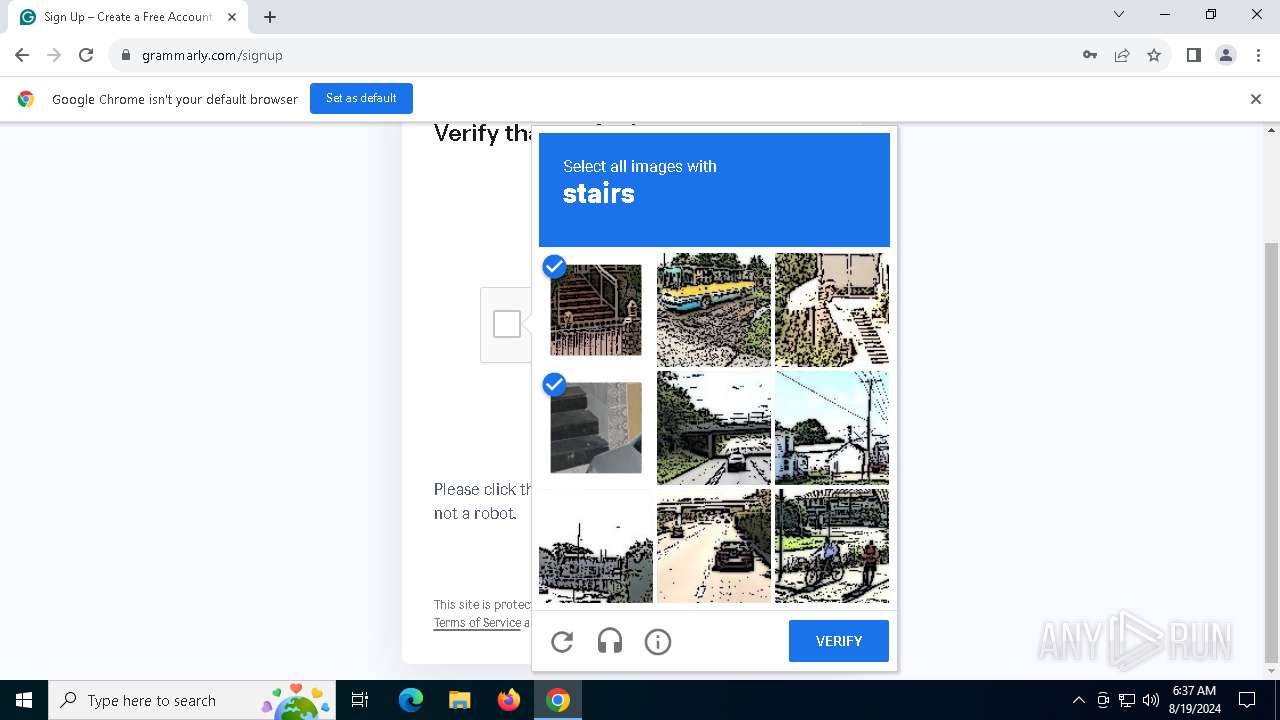This screenshot has width=1280, height=720.
Task: Open the clock showing 6:37 AM
Action: tap(1194, 700)
